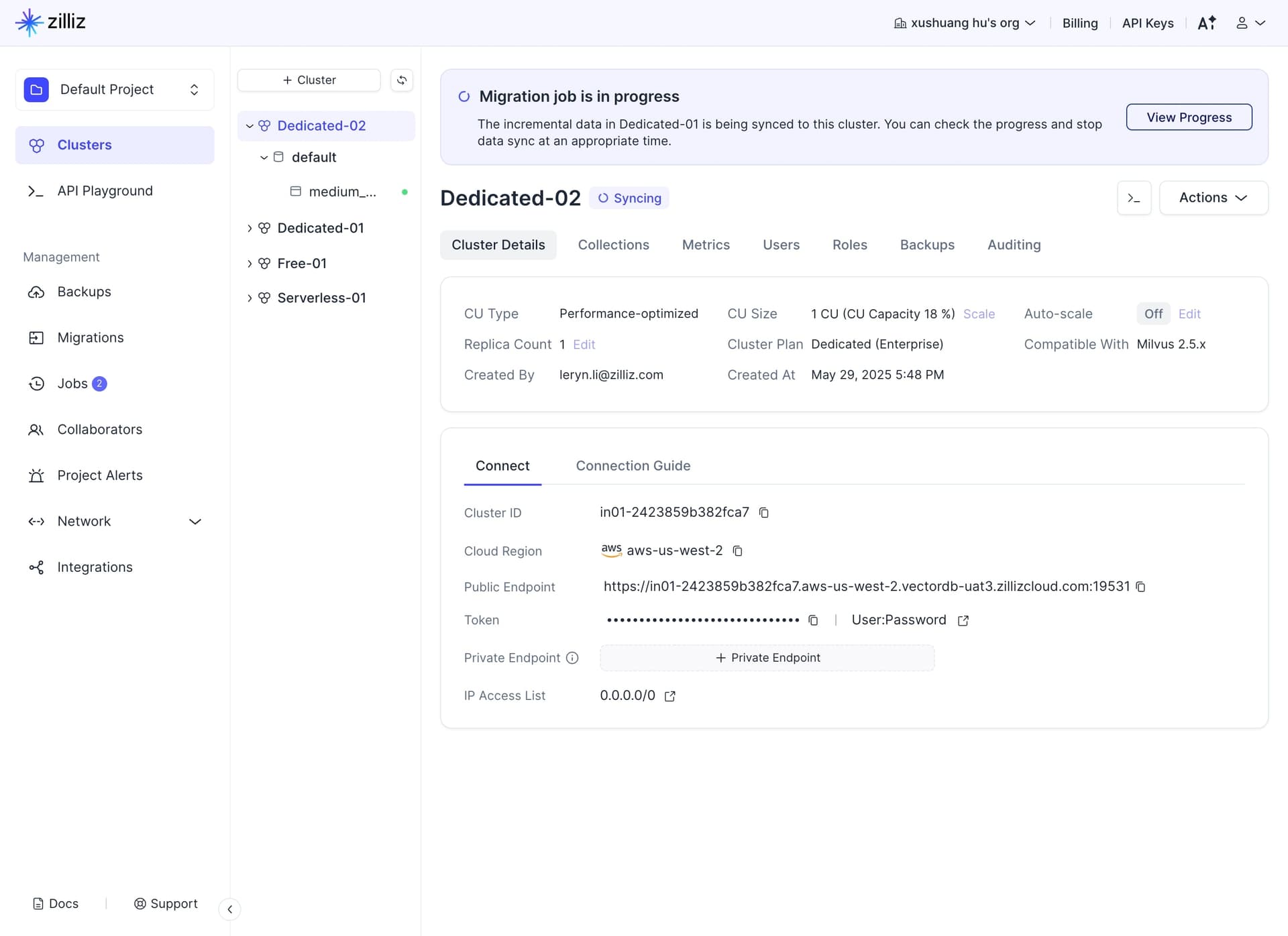Click Private Endpoint info icon
This screenshot has height=936, width=1288.
[x=572, y=658]
